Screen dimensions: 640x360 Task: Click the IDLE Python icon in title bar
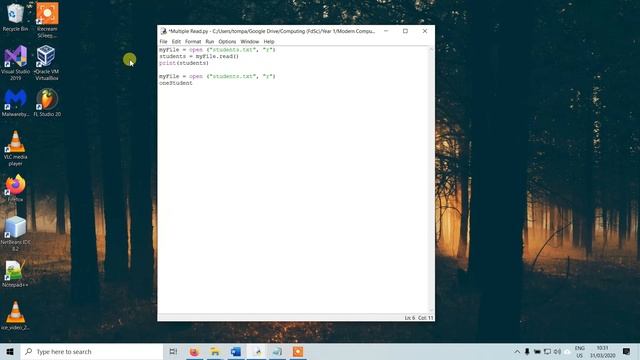point(163,31)
